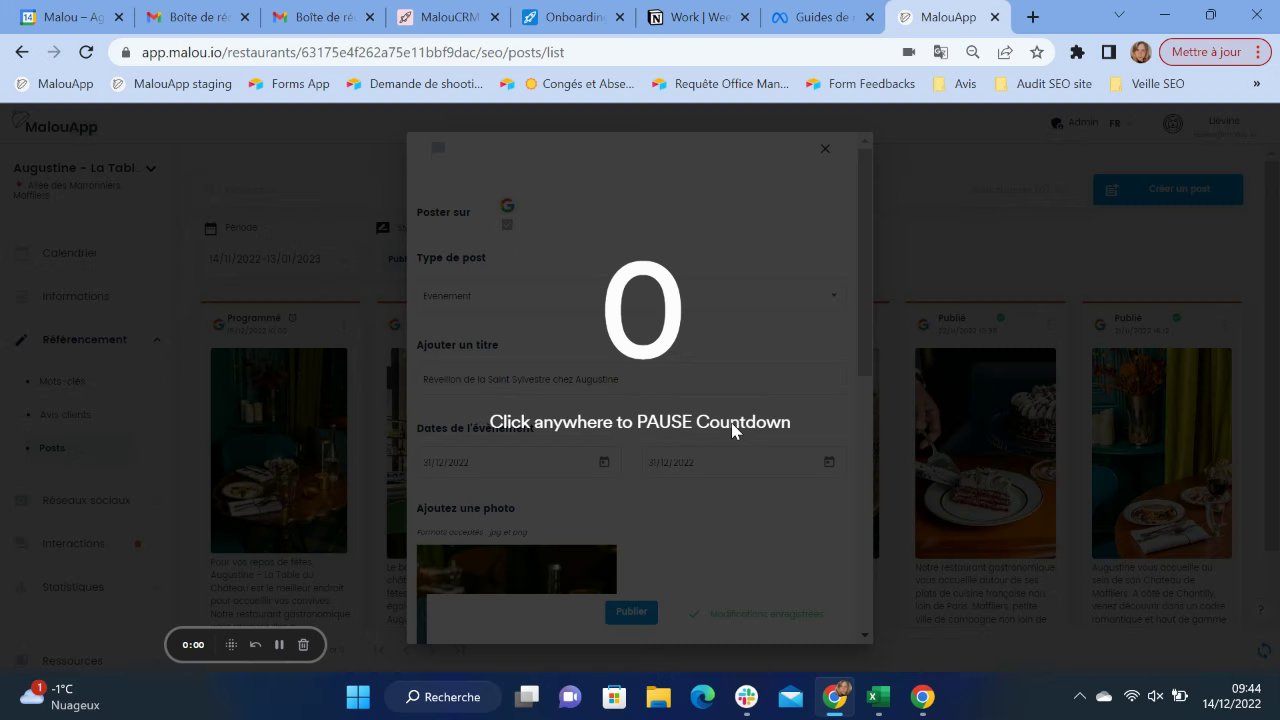Pause the screen recording
1280x720 pixels.
279,645
